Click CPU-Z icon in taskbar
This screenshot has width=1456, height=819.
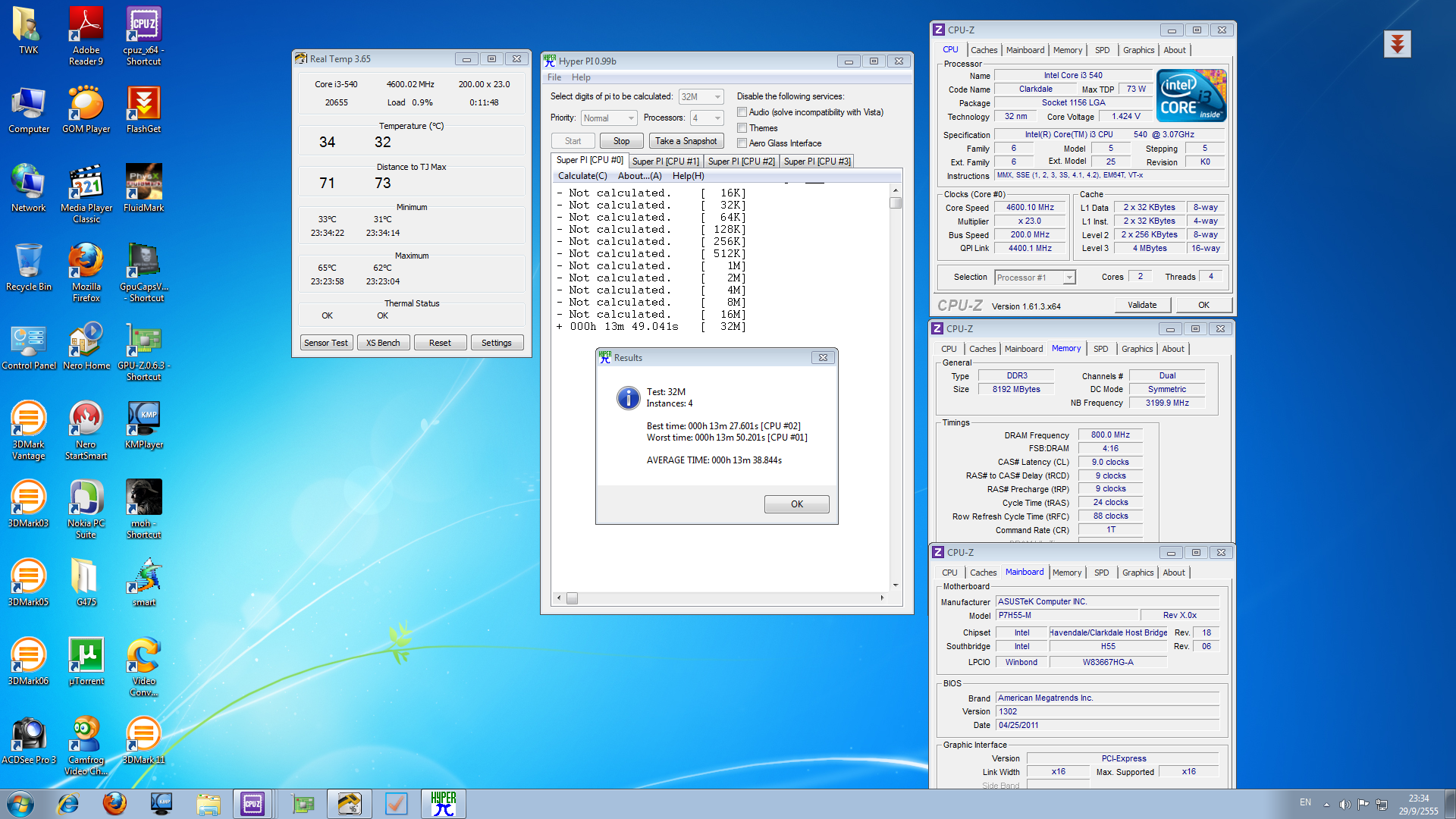253,804
